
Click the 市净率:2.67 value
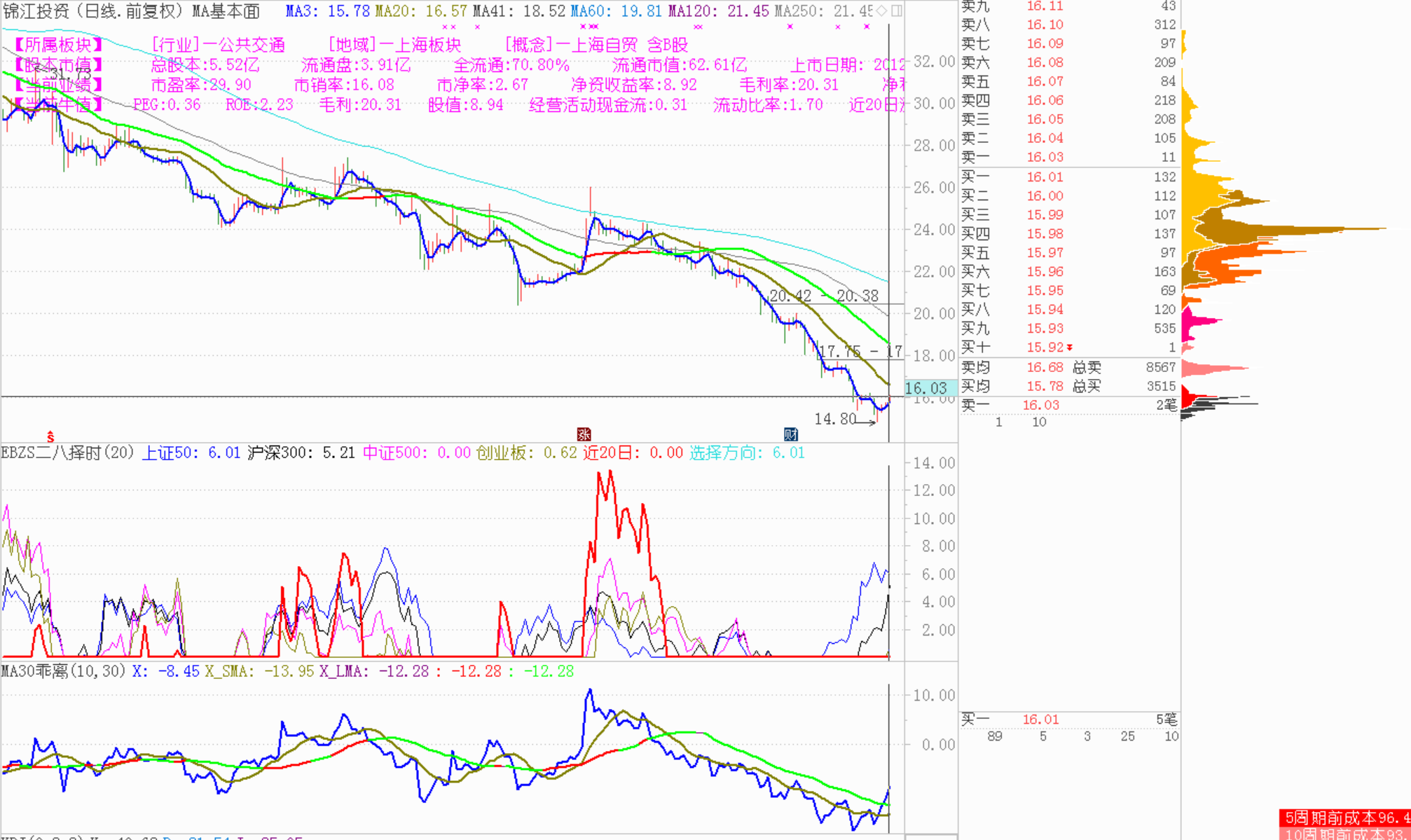(482, 85)
